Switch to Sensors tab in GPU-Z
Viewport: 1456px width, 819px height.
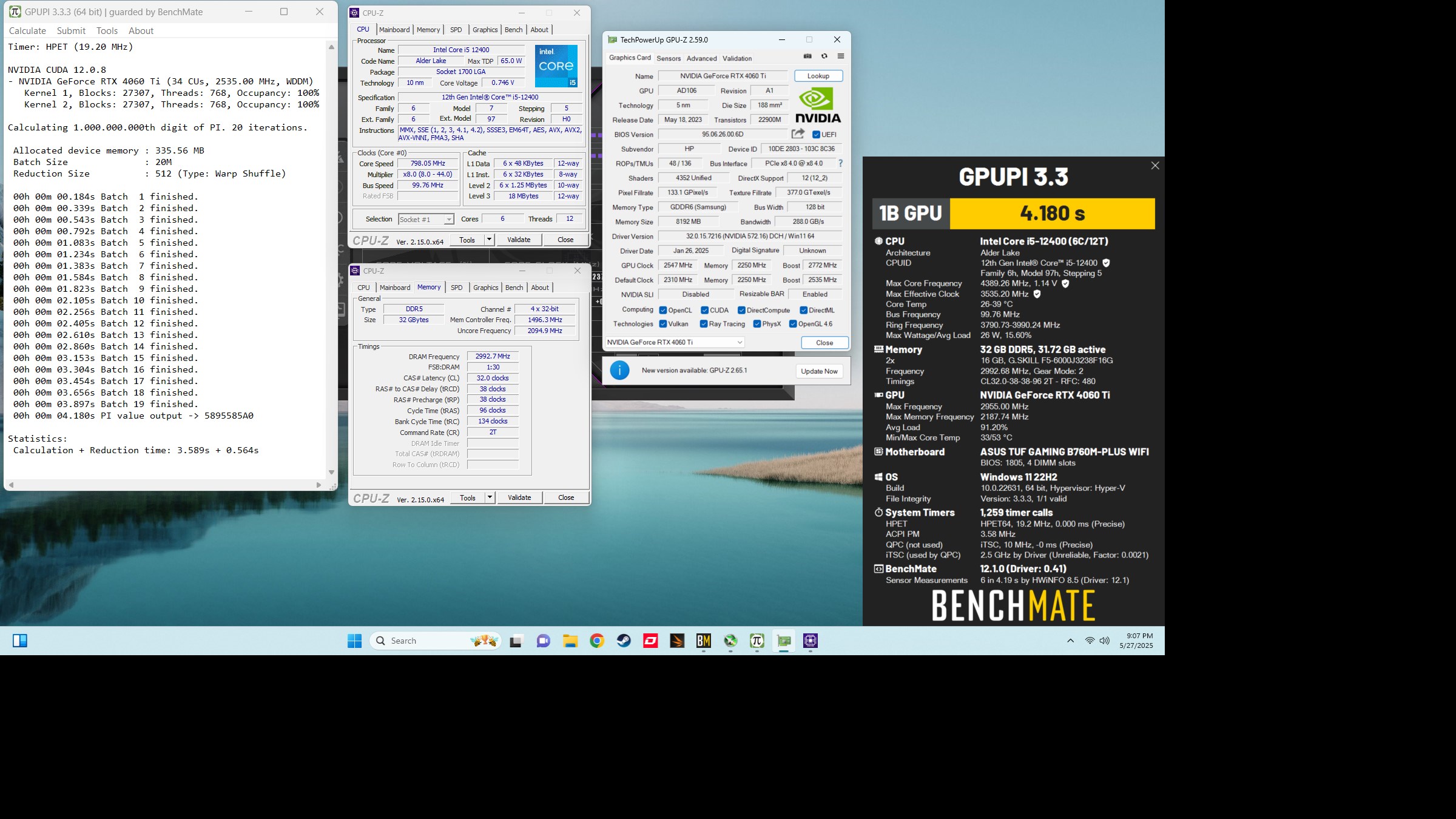click(669, 58)
